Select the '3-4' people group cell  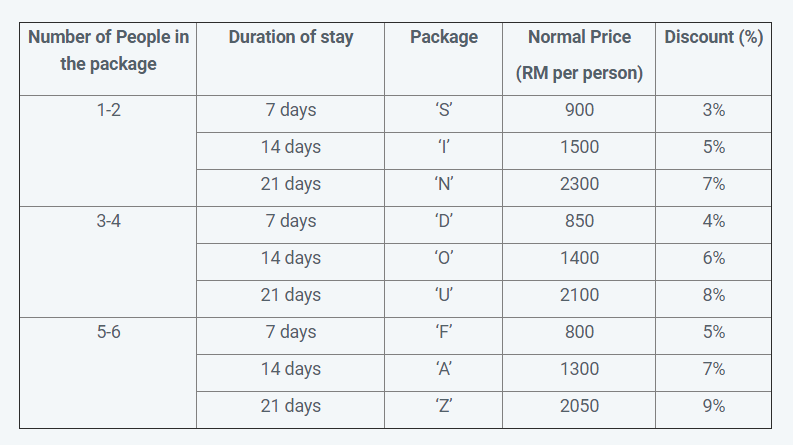pos(108,221)
